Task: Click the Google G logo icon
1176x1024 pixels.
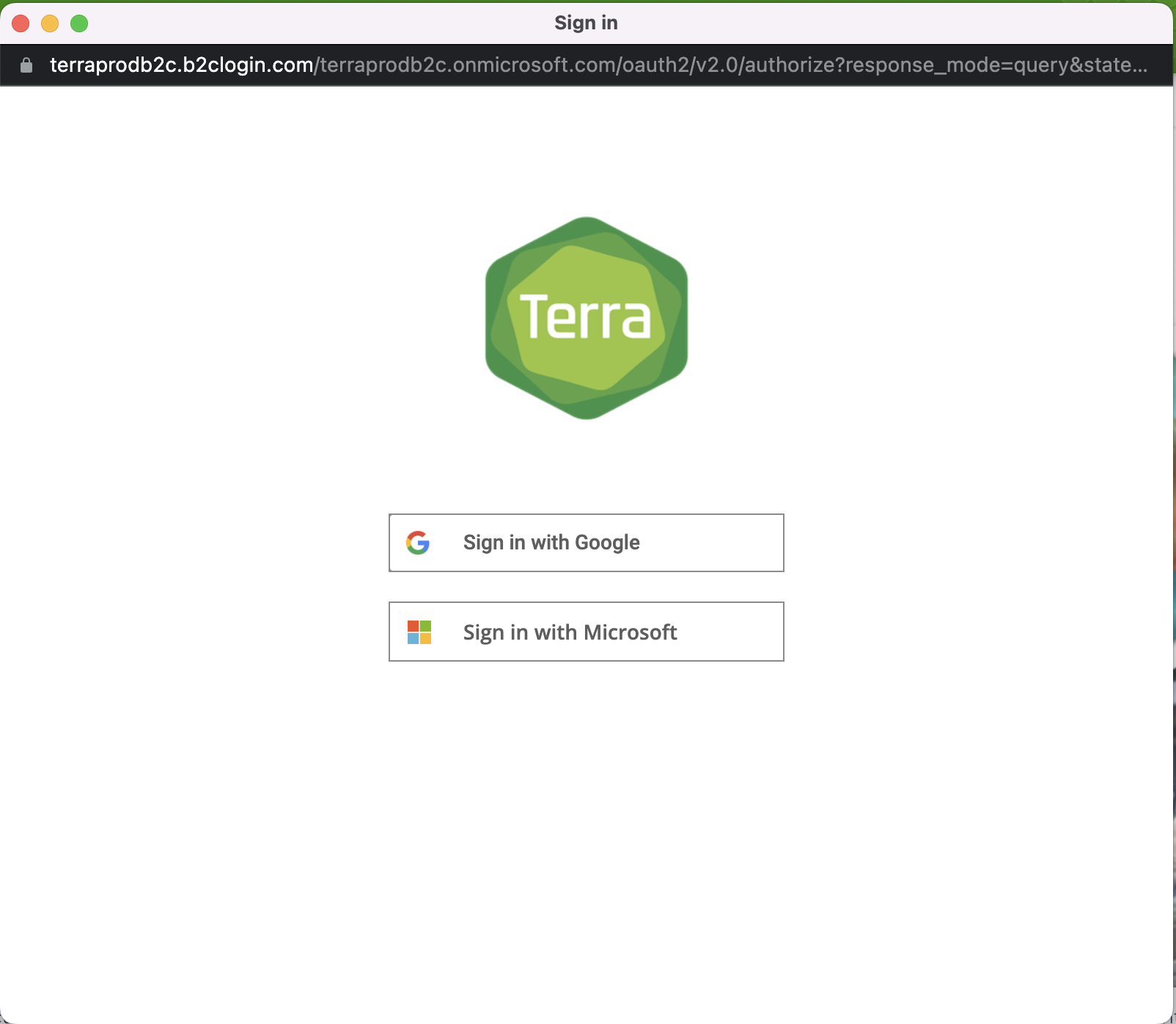Action: pyautogui.click(x=418, y=543)
